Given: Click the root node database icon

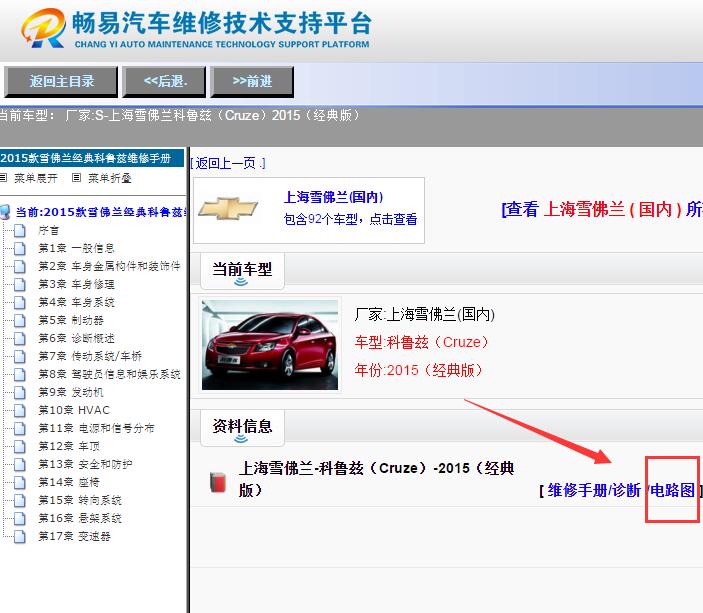Looking at the screenshot, I should click(5, 212).
